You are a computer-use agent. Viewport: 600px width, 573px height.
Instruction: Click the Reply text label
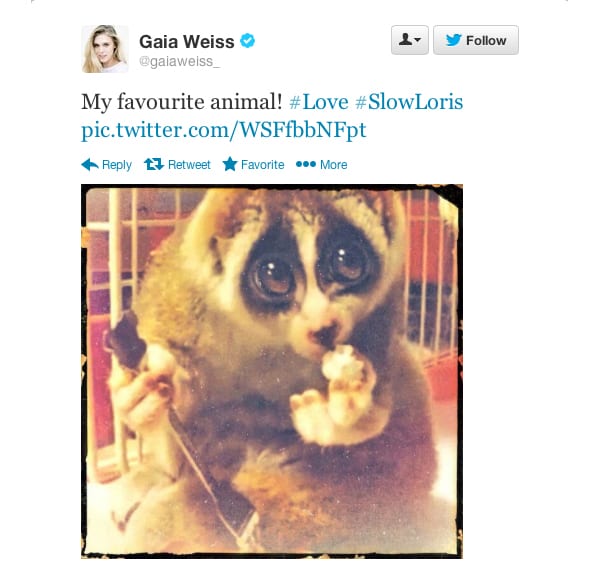coord(117,165)
